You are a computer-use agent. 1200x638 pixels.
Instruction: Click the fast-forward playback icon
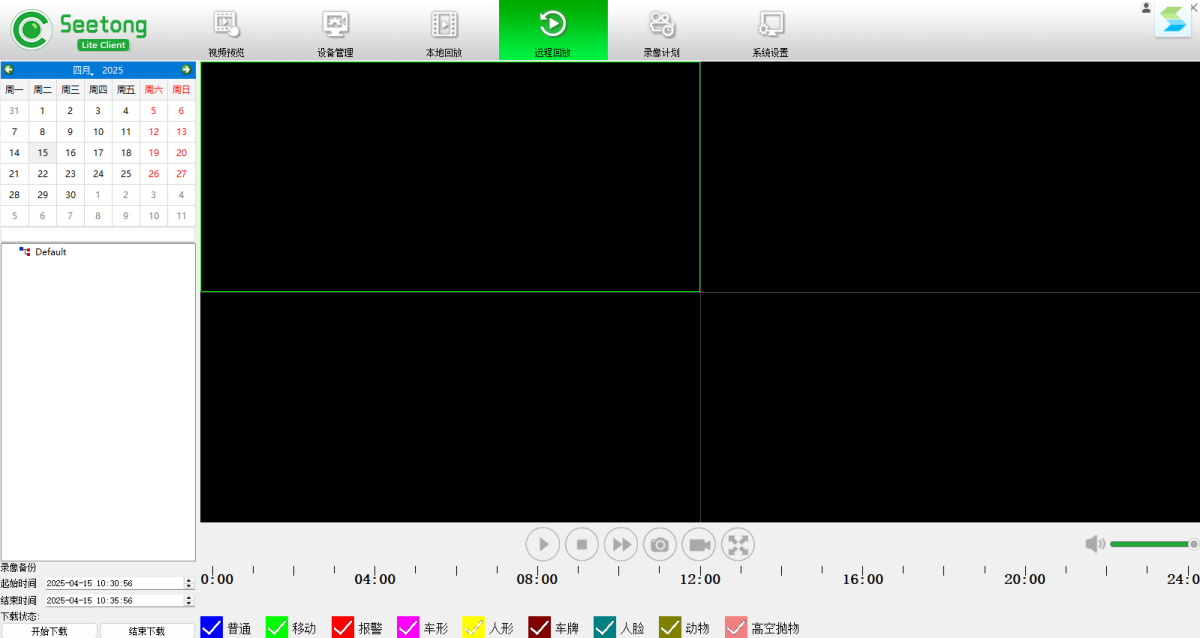621,544
